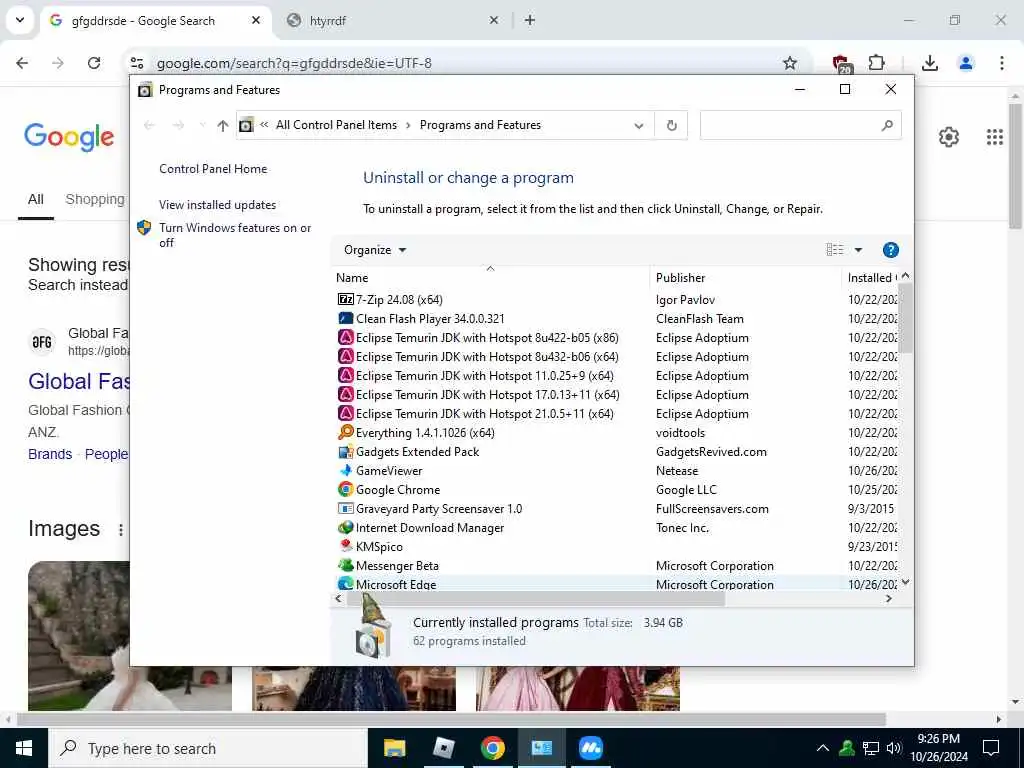This screenshot has height=768, width=1024.
Task: Go up one level in Control Panel
Action: coord(223,125)
